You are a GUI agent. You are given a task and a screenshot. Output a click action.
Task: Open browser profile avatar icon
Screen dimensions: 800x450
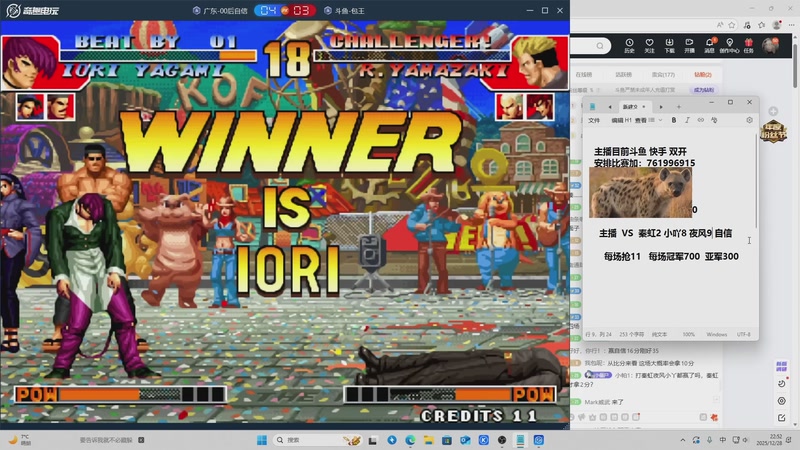click(x=777, y=24)
